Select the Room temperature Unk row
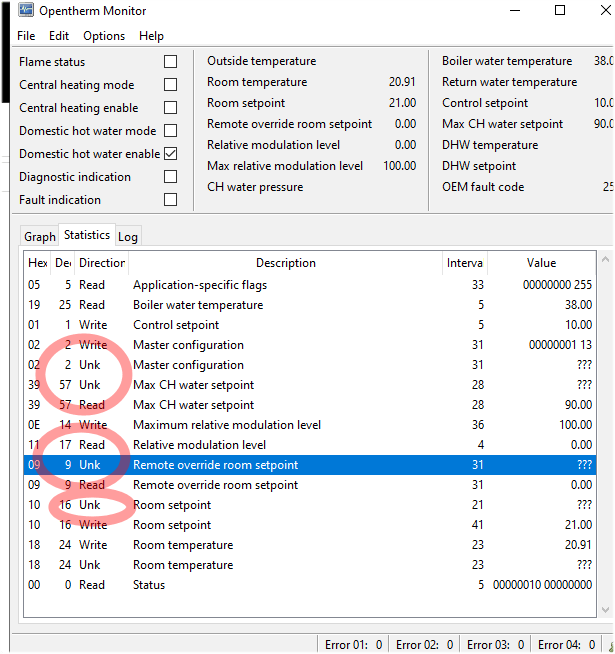The image size is (615, 654). click(310, 565)
